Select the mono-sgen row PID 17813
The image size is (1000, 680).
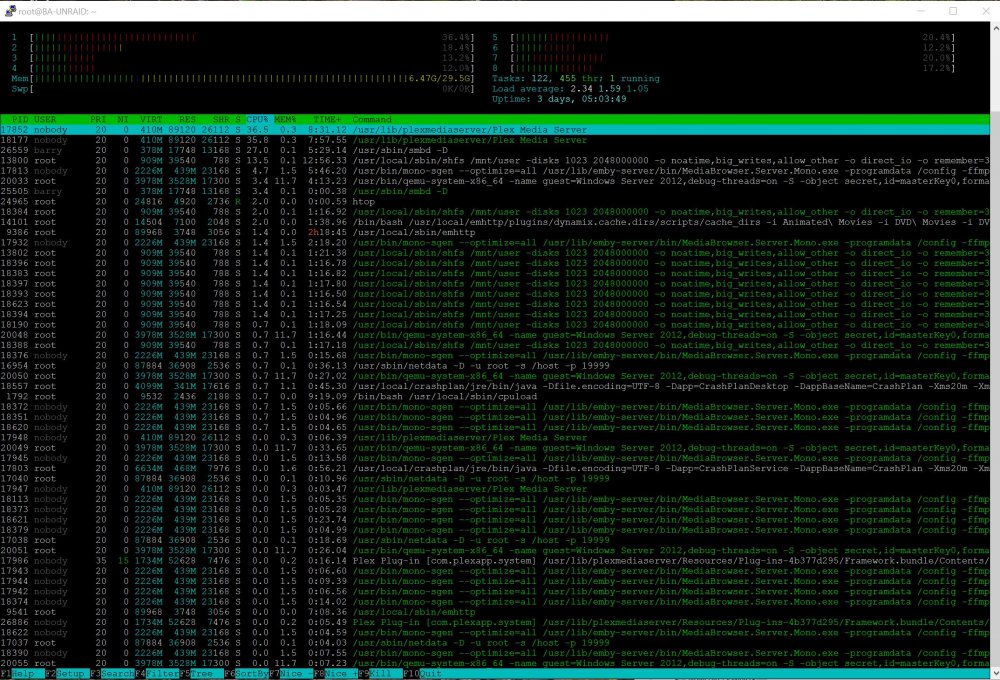pos(495,170)
